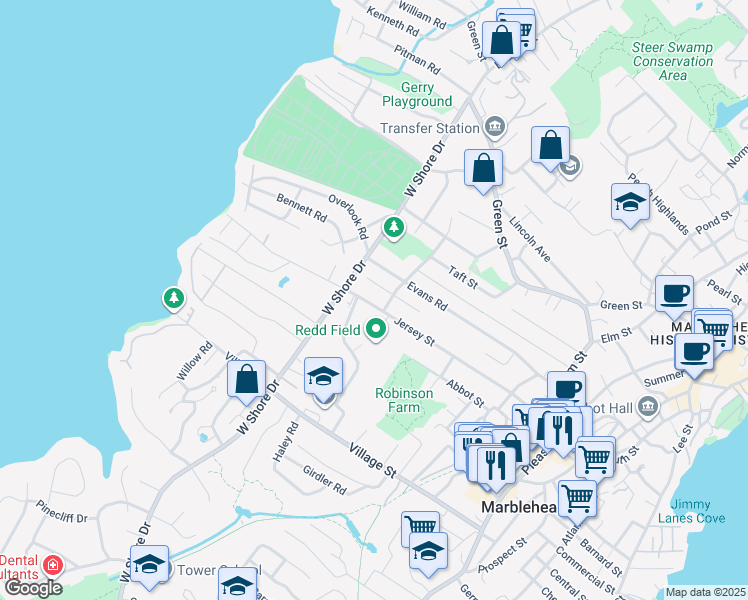Select the school marker near Peach Highlands
Screen dimensions: 748x600
630,203
